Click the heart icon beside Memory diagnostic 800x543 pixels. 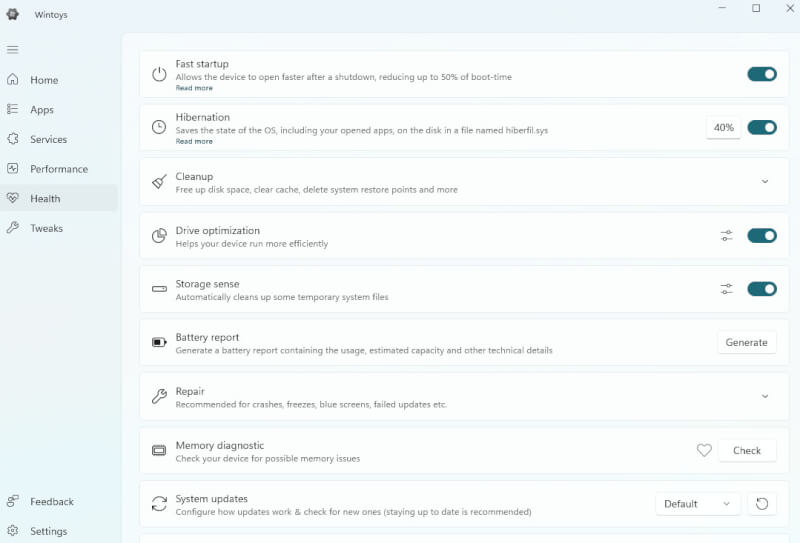[704, 451]
